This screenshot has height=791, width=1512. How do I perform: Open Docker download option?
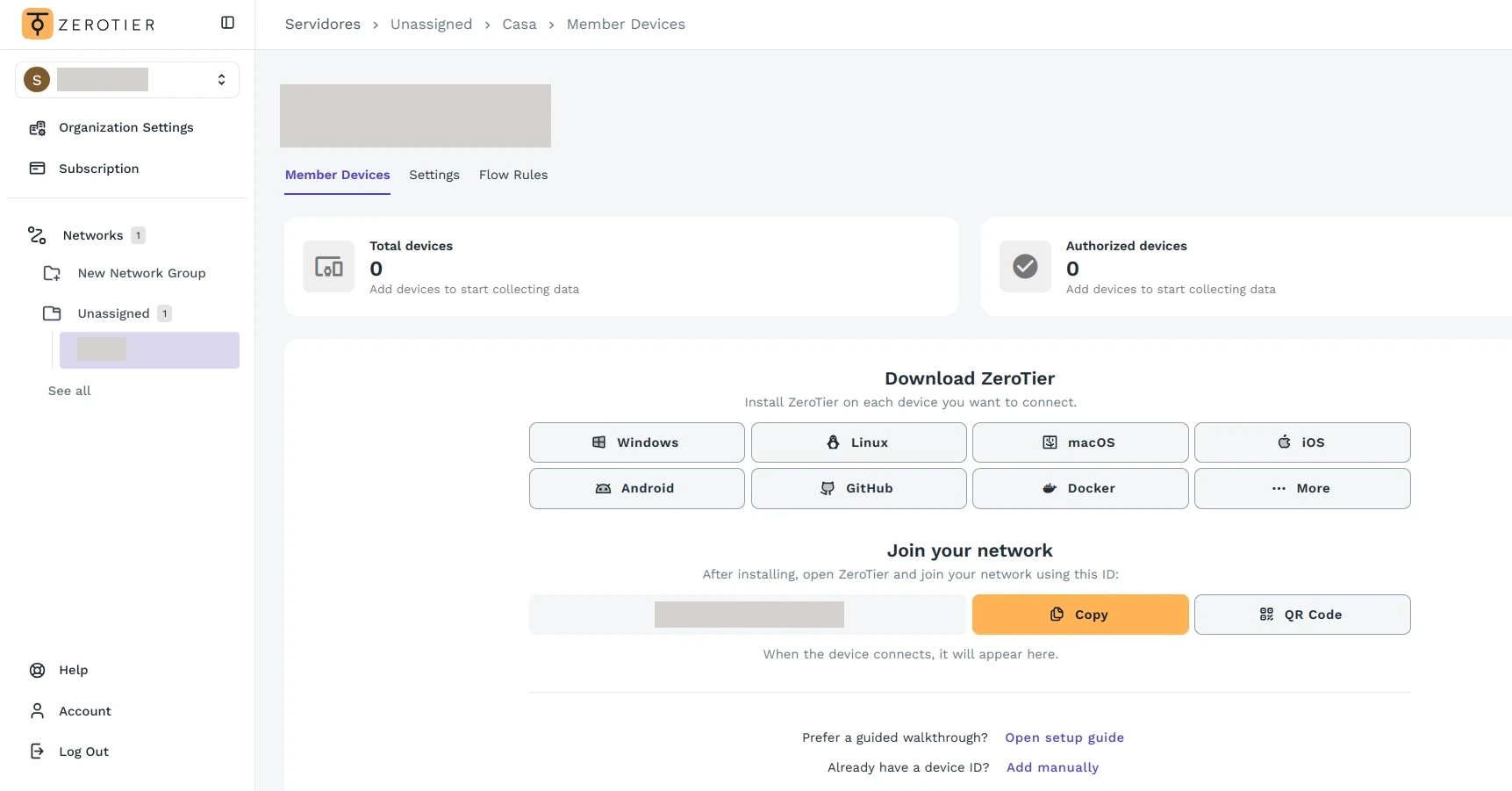(x=1080, y=488)
